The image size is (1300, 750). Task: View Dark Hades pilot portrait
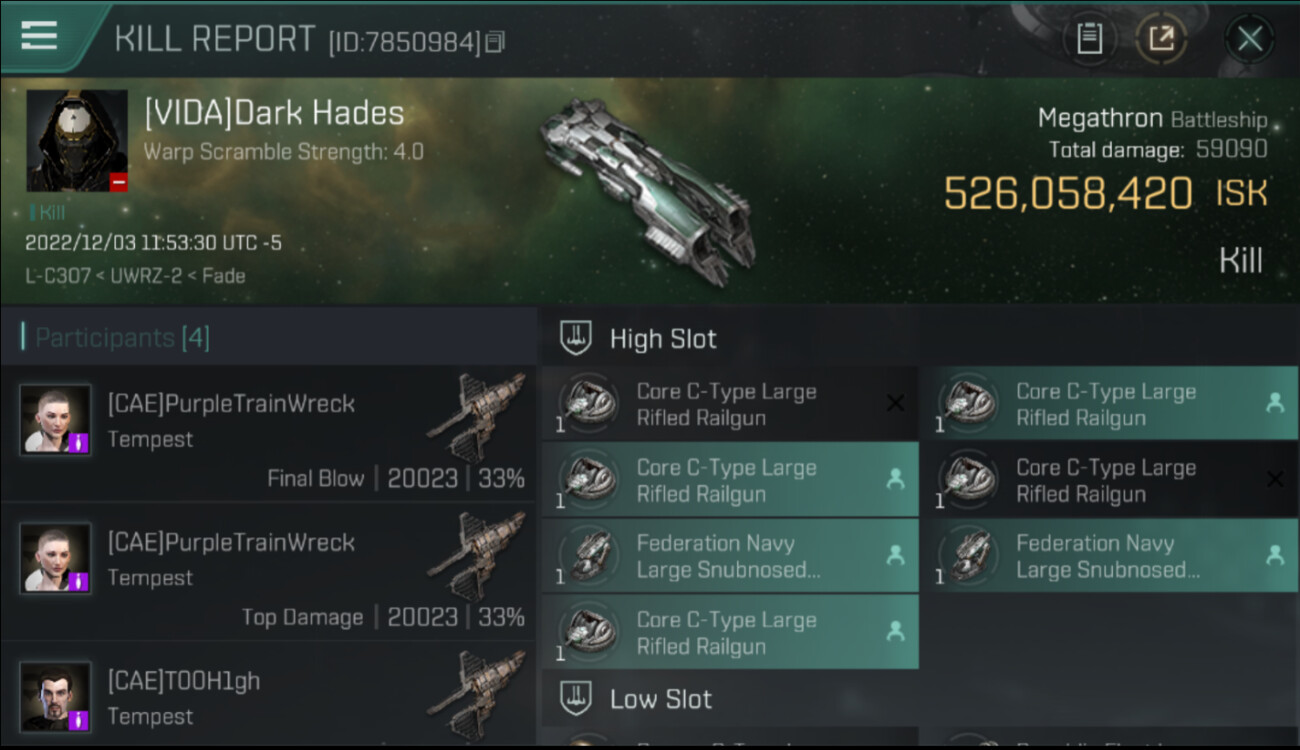pyautogui.click(x=77, y=141)
